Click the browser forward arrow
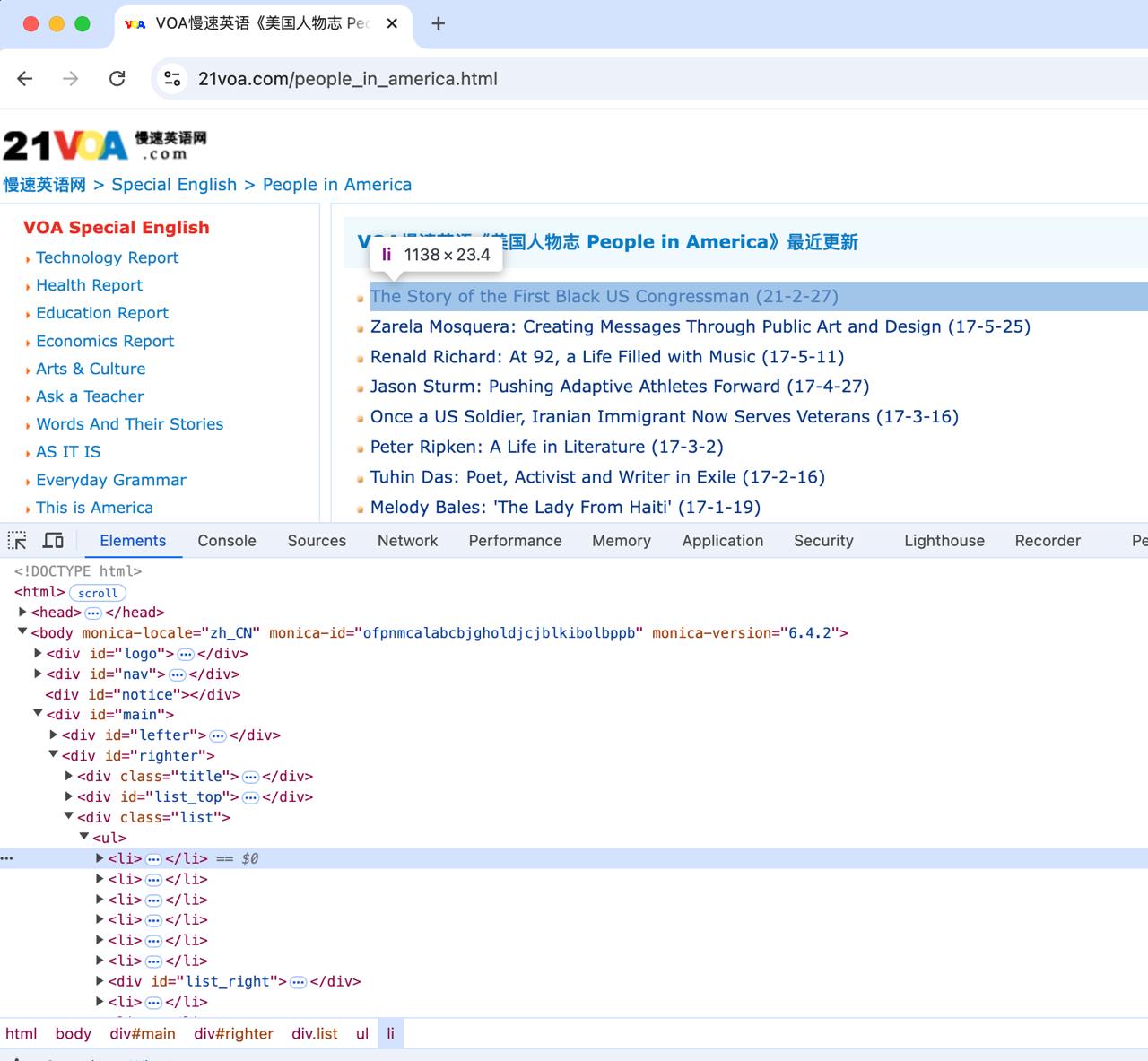 click(70, 79)
